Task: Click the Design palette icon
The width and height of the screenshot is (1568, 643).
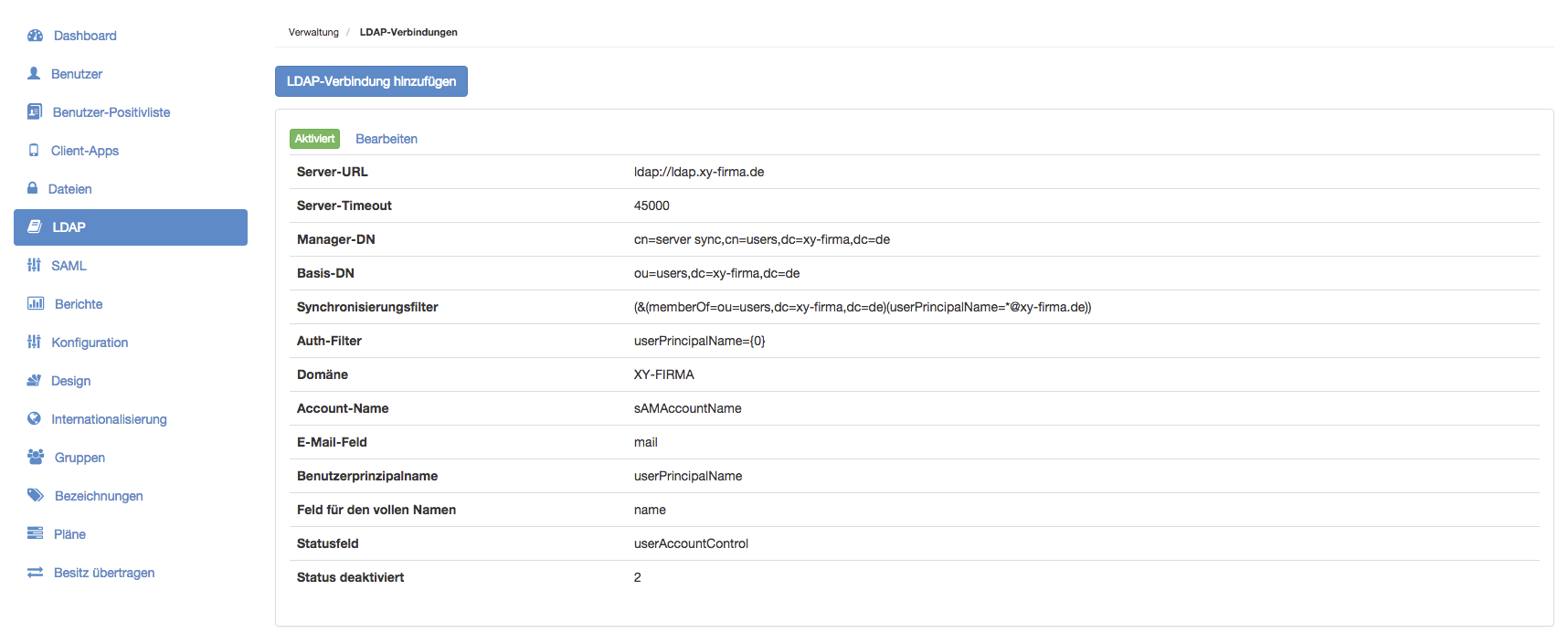Action: click(x=34, y=380)
